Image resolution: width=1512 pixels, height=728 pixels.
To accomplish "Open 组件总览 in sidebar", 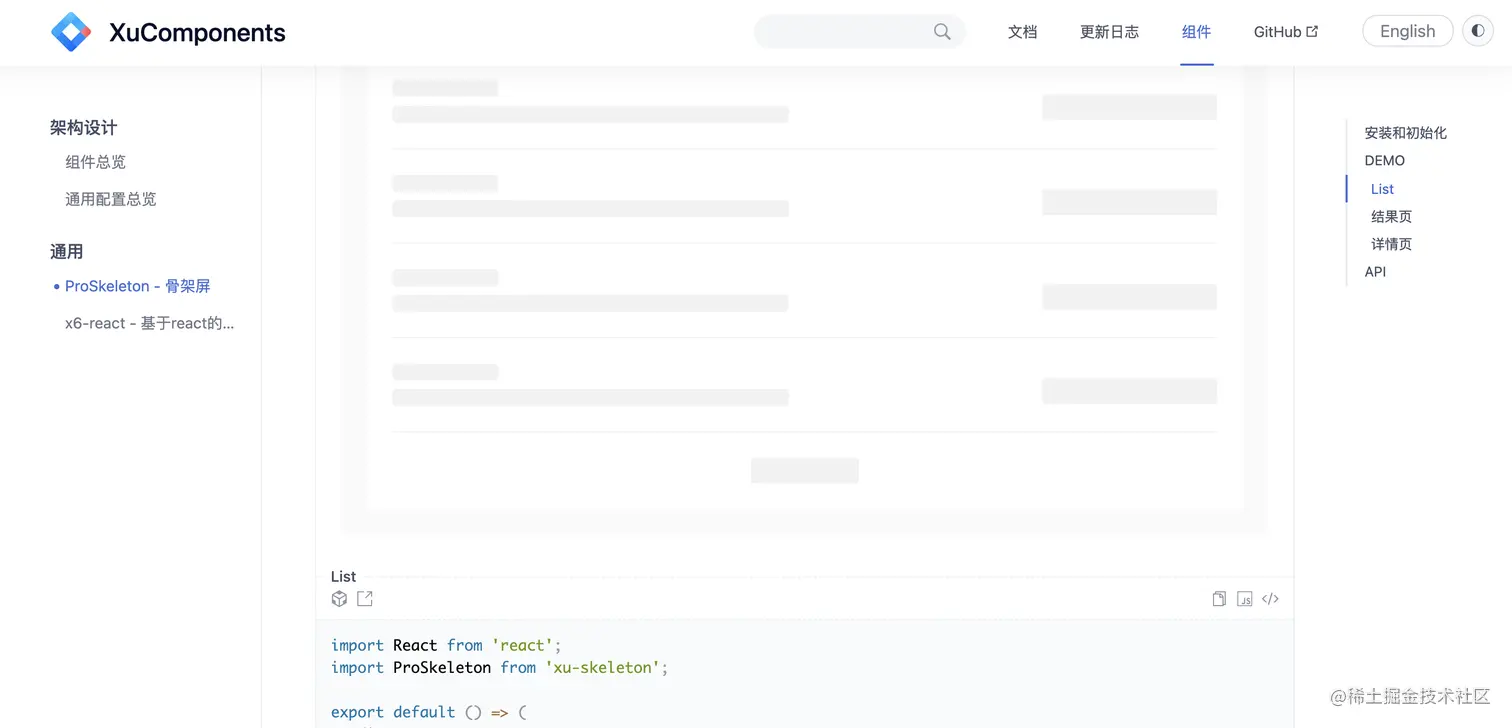I will click(x=96, y=162).
